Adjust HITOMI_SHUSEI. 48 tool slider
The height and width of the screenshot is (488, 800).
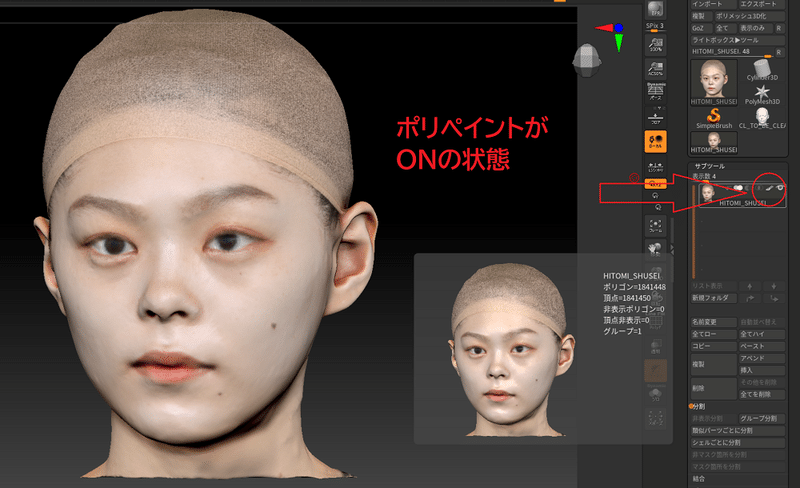point(732,52)
